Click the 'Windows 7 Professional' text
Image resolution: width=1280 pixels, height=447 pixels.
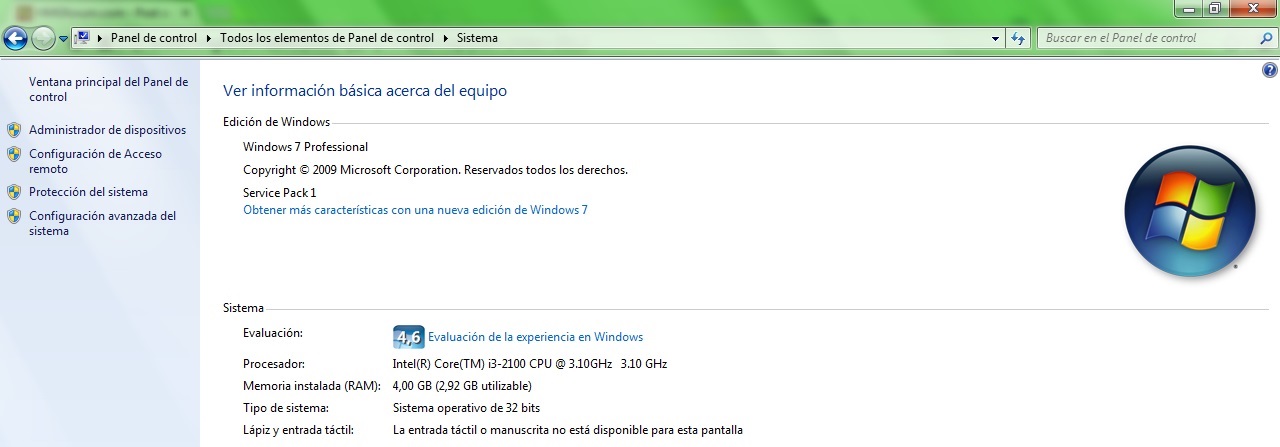click(x=305, y=147)
